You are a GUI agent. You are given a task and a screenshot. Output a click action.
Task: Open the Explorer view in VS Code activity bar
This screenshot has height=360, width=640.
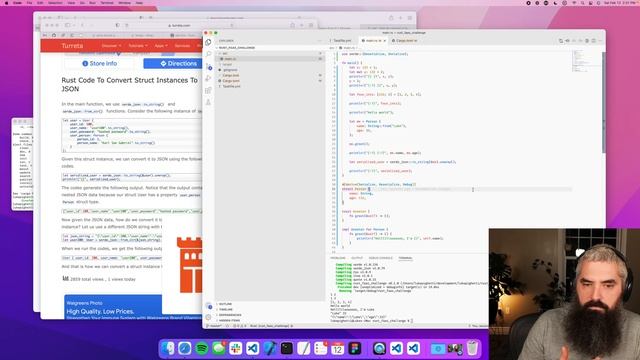[x=209, y=42]
